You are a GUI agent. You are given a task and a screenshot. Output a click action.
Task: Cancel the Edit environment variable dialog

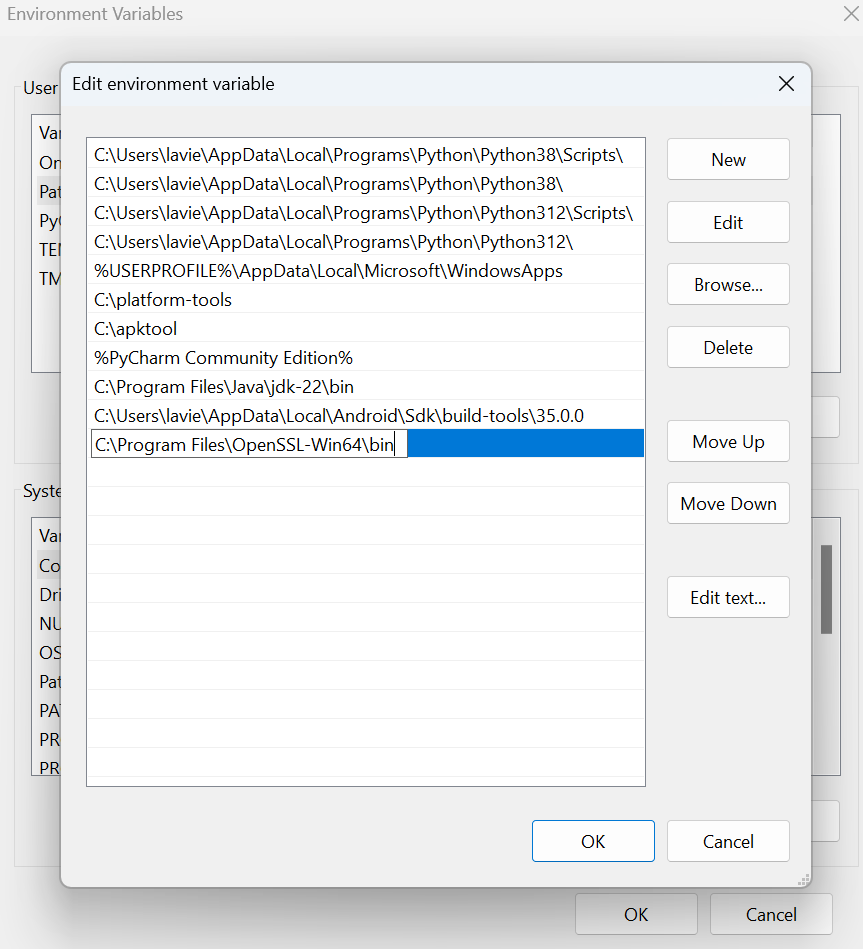click(728, 841)
